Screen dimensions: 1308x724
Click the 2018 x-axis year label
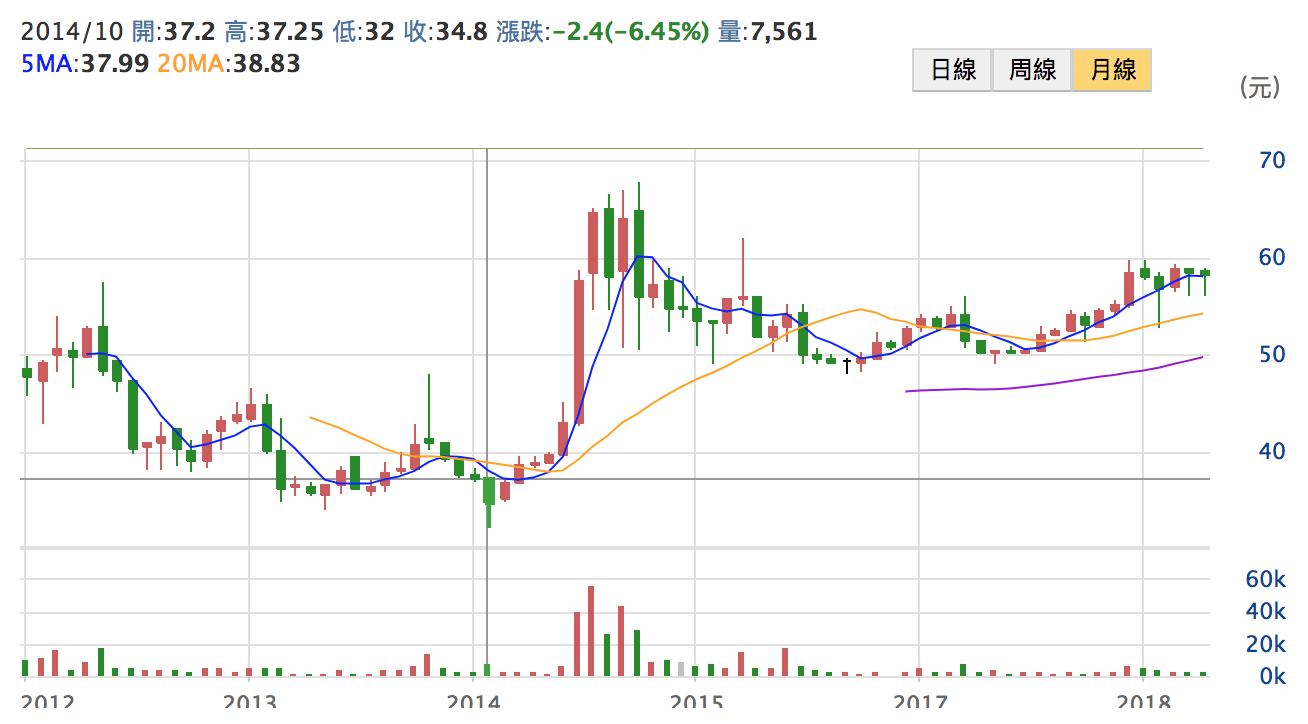coord(1142,700)
